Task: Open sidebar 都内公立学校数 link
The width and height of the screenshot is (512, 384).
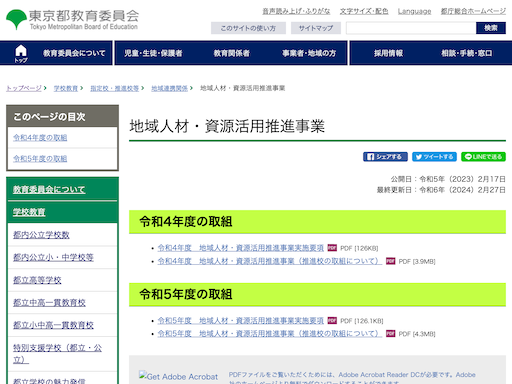Action: coord(41,235)
